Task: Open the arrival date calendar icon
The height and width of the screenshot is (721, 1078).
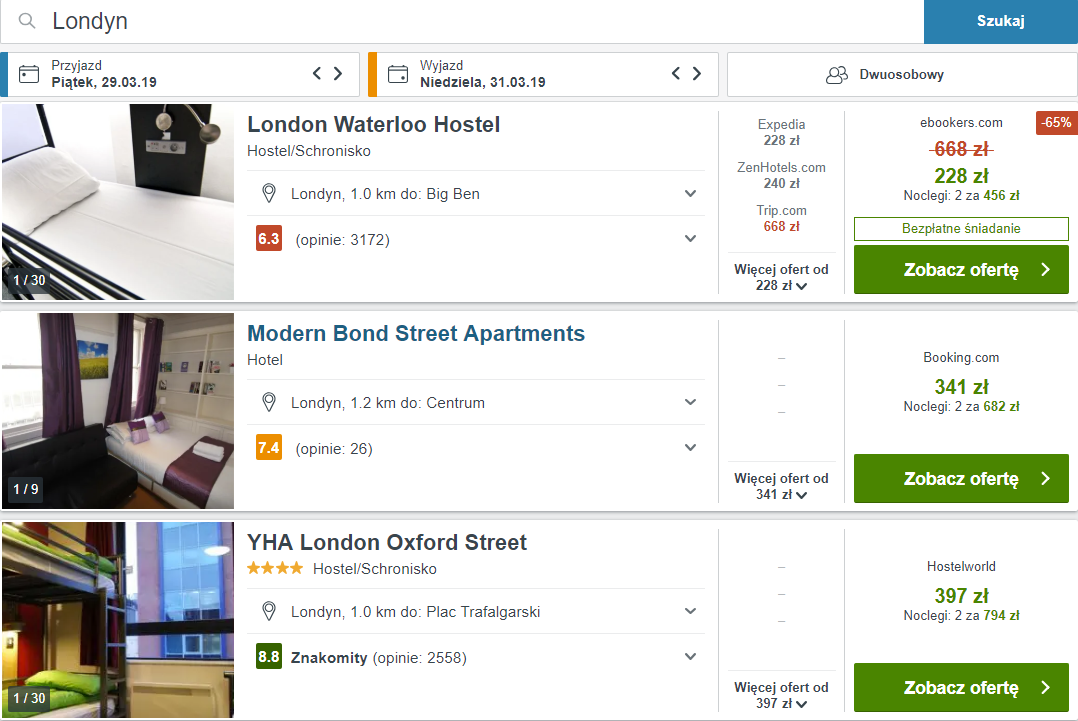Action: 29,74
